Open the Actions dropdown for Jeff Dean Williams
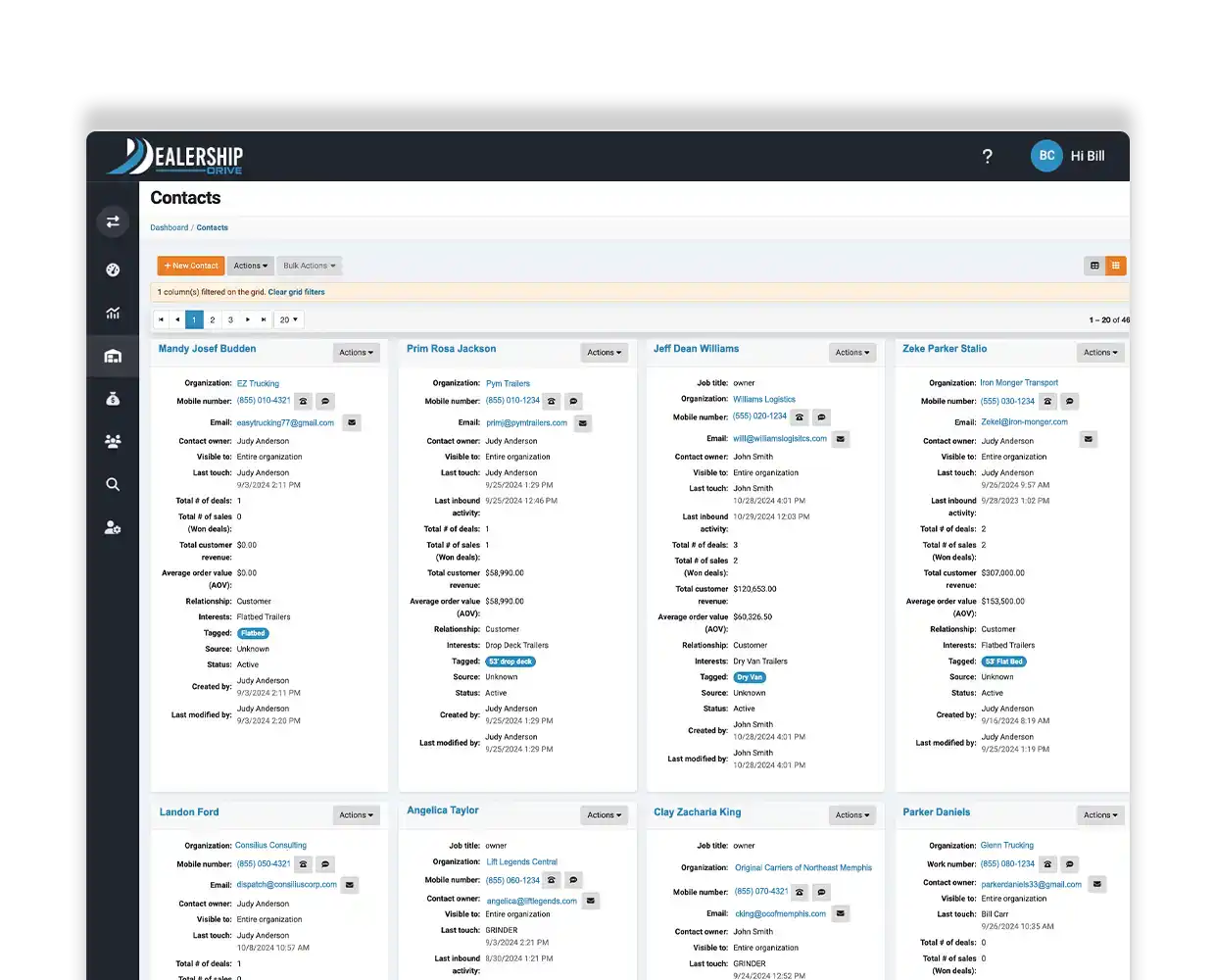The width and height of the screenshot is (1215, 980). pos(852,352)
